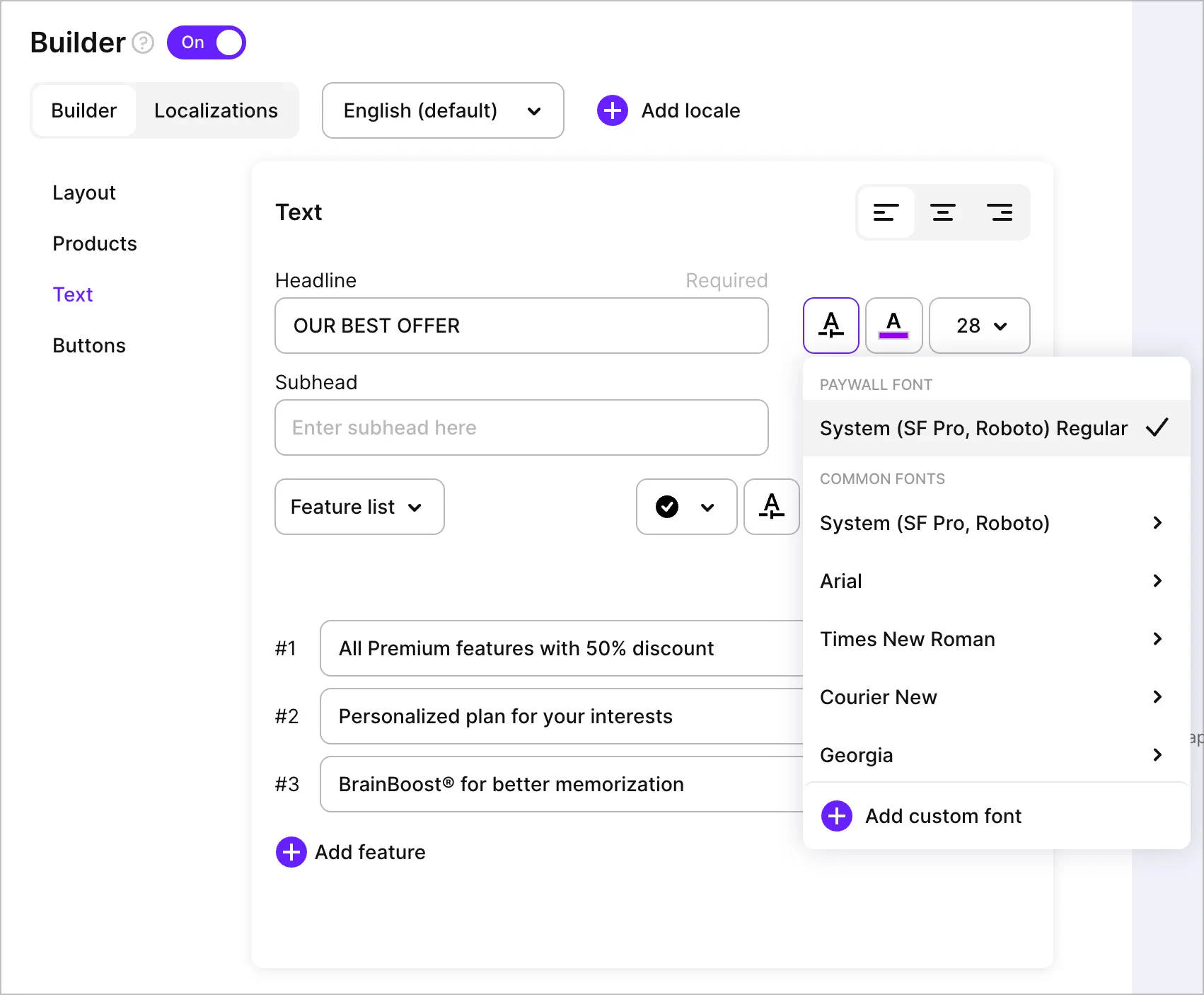
Task: Click the help icon next to Builder
Action: click(143, 43)
